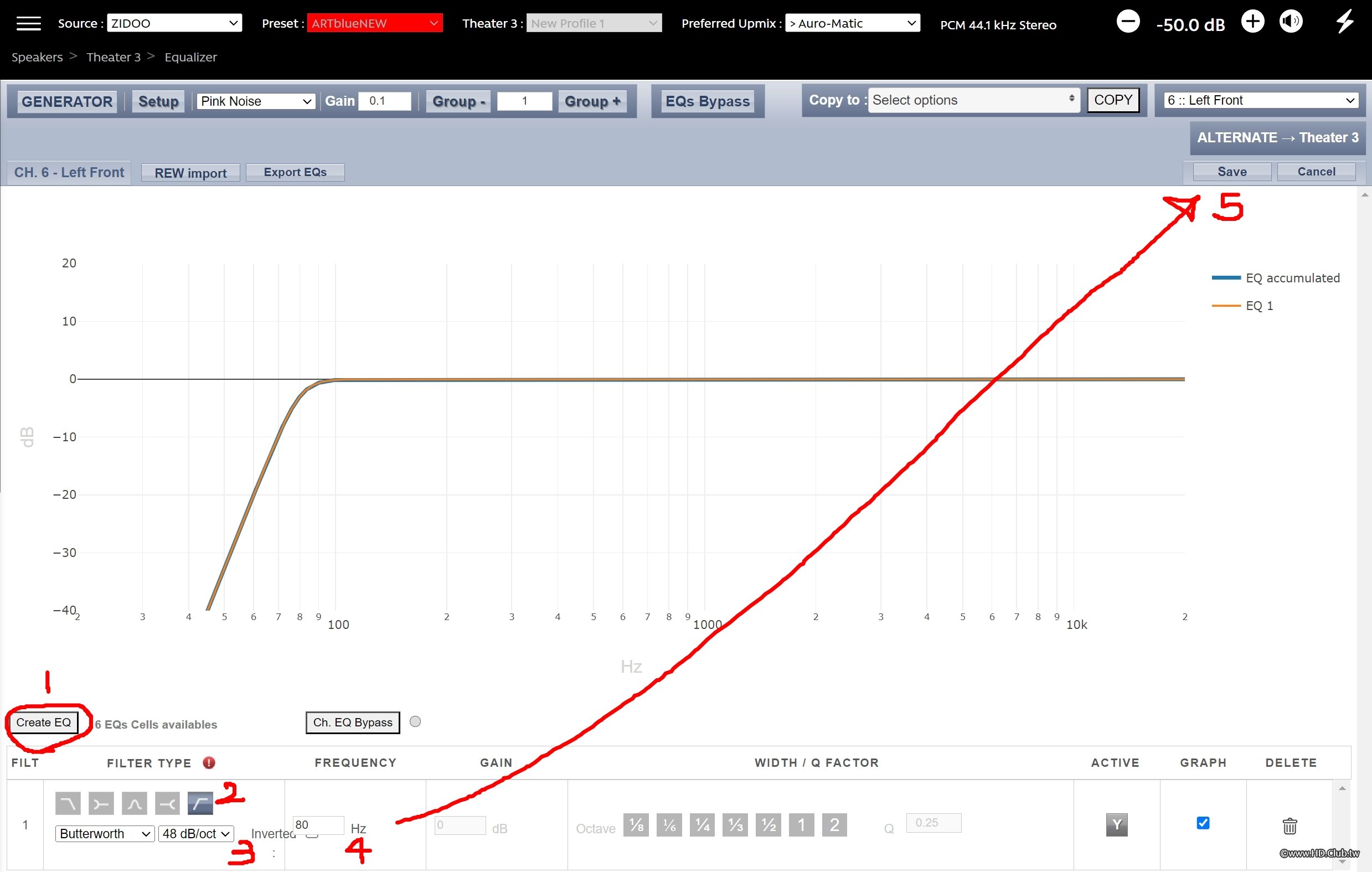The height and width of the screenshot is (872, 1372).
Task: Open the Copy to Select options dropdown
Action: tap(974, 100)
